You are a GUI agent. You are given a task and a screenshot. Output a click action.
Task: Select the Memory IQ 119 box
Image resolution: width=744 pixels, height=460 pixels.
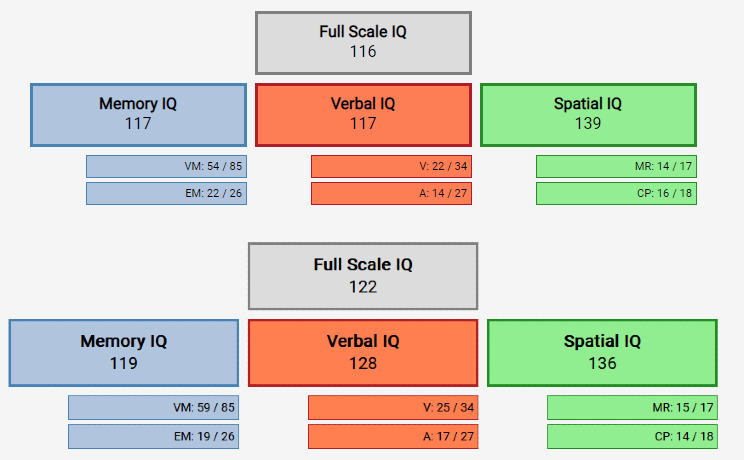point(124,353)
